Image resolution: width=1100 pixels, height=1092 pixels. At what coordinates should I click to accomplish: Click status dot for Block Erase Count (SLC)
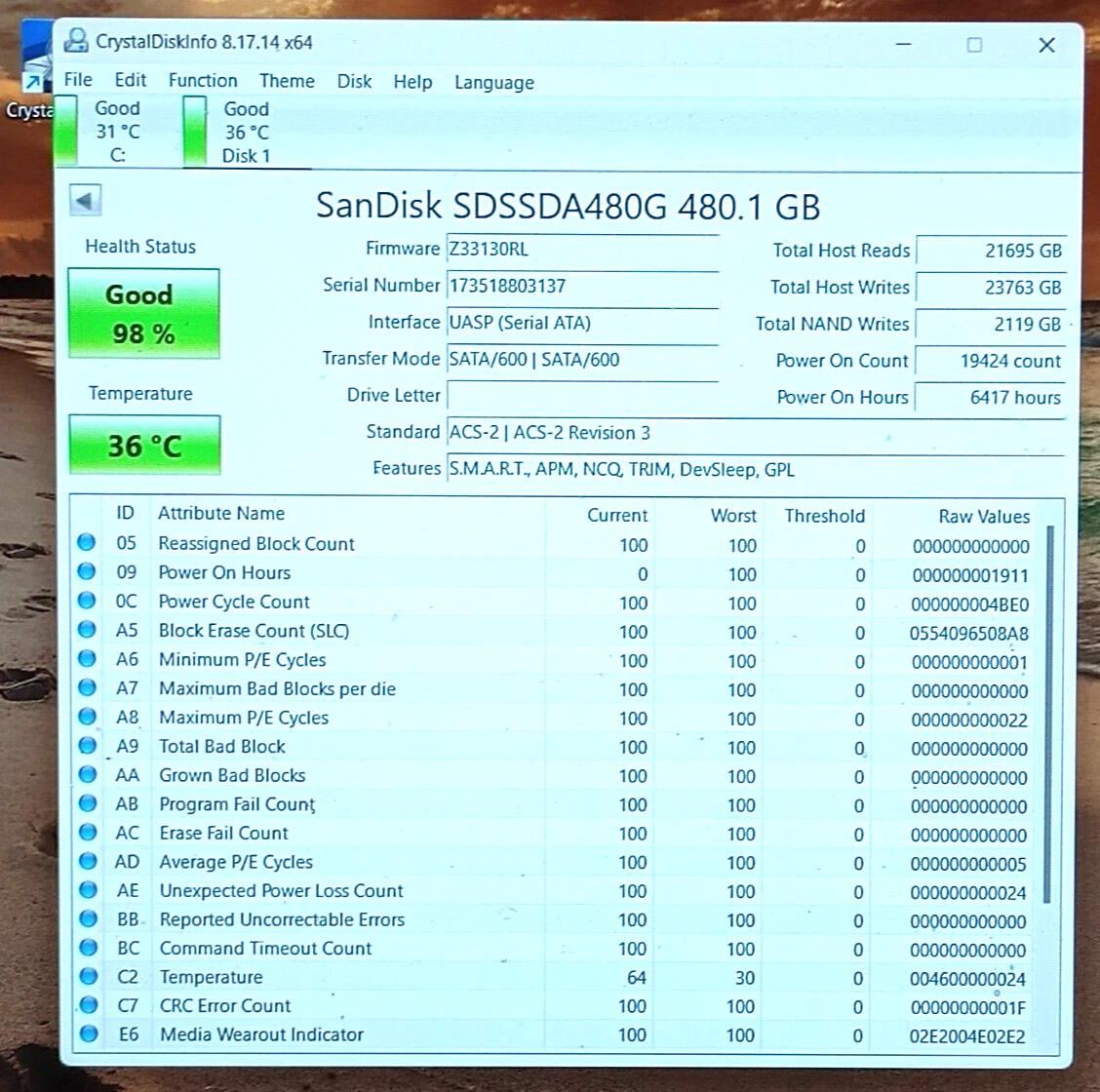click(87, 629)
